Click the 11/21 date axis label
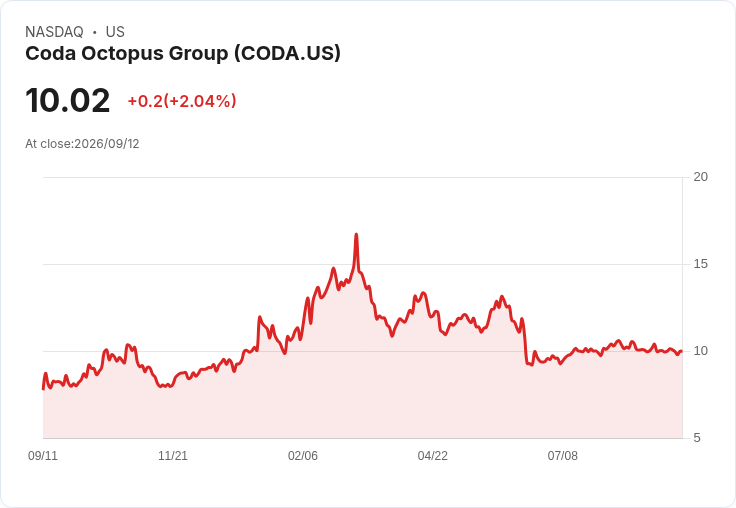The width and height of the screenshot is (736, 508). (x=173, y=456)
